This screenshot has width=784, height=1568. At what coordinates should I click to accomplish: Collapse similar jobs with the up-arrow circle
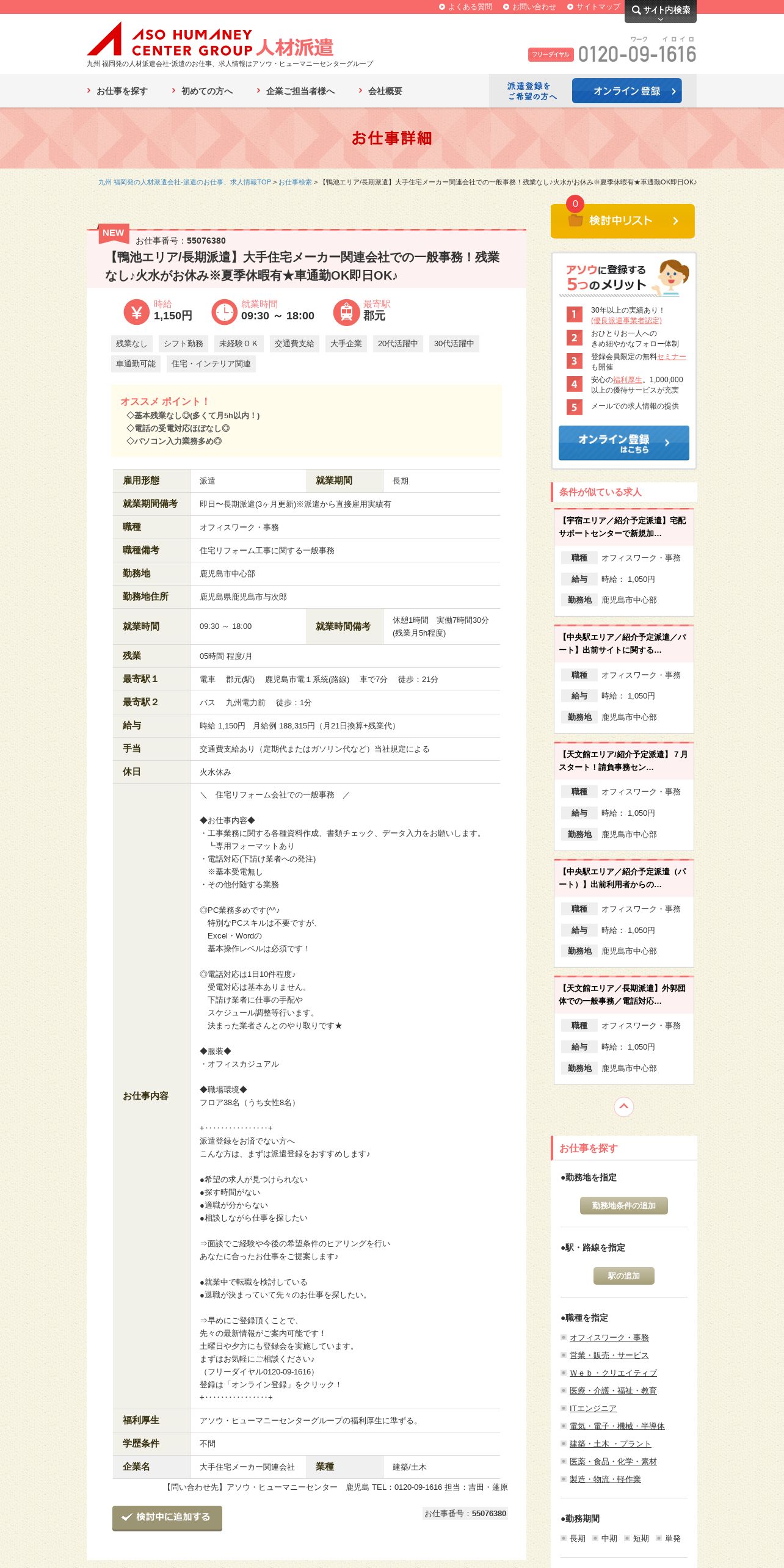point(623,1106)
